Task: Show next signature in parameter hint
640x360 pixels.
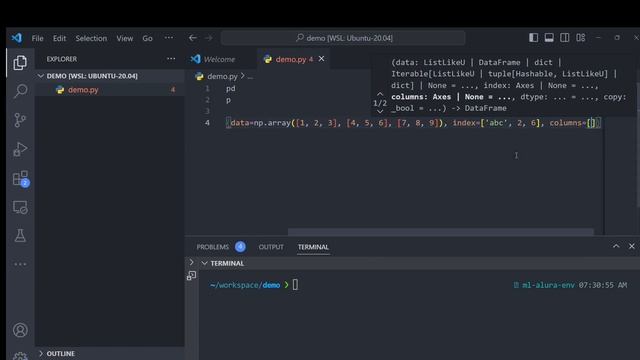Action: (380, 111)
